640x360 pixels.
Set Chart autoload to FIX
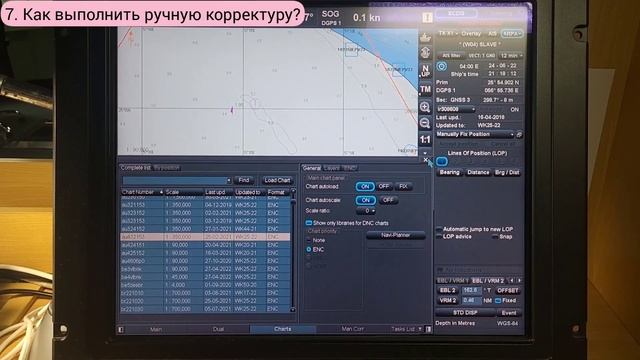[403, 187]
